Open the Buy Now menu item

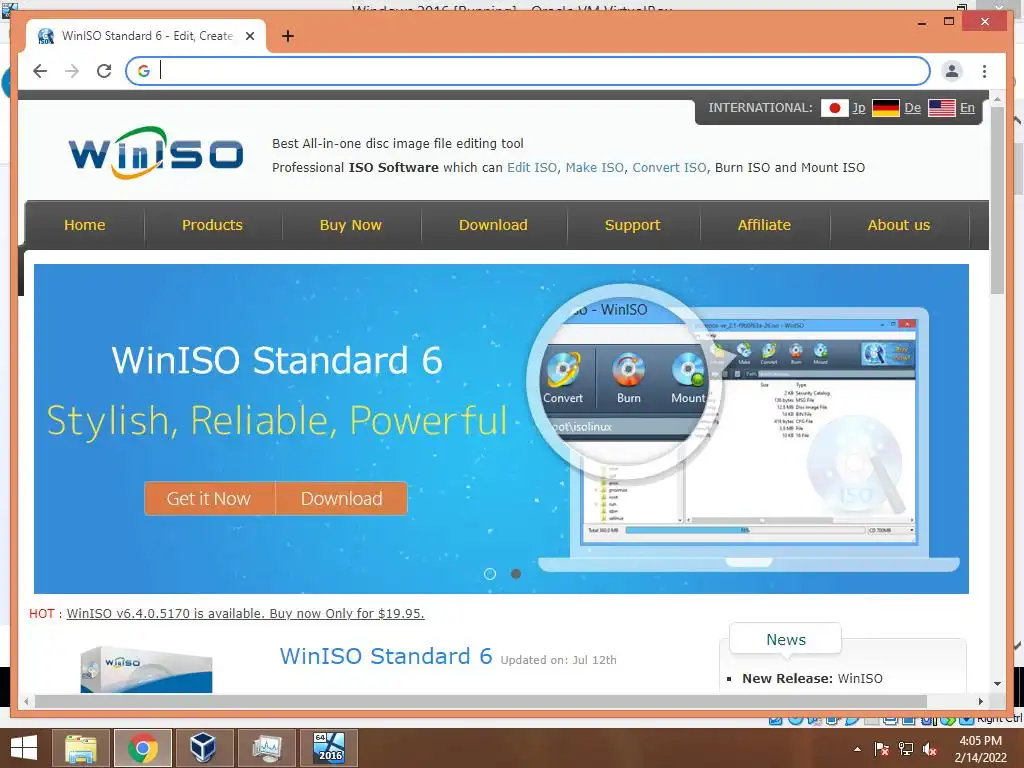(351, 225)
